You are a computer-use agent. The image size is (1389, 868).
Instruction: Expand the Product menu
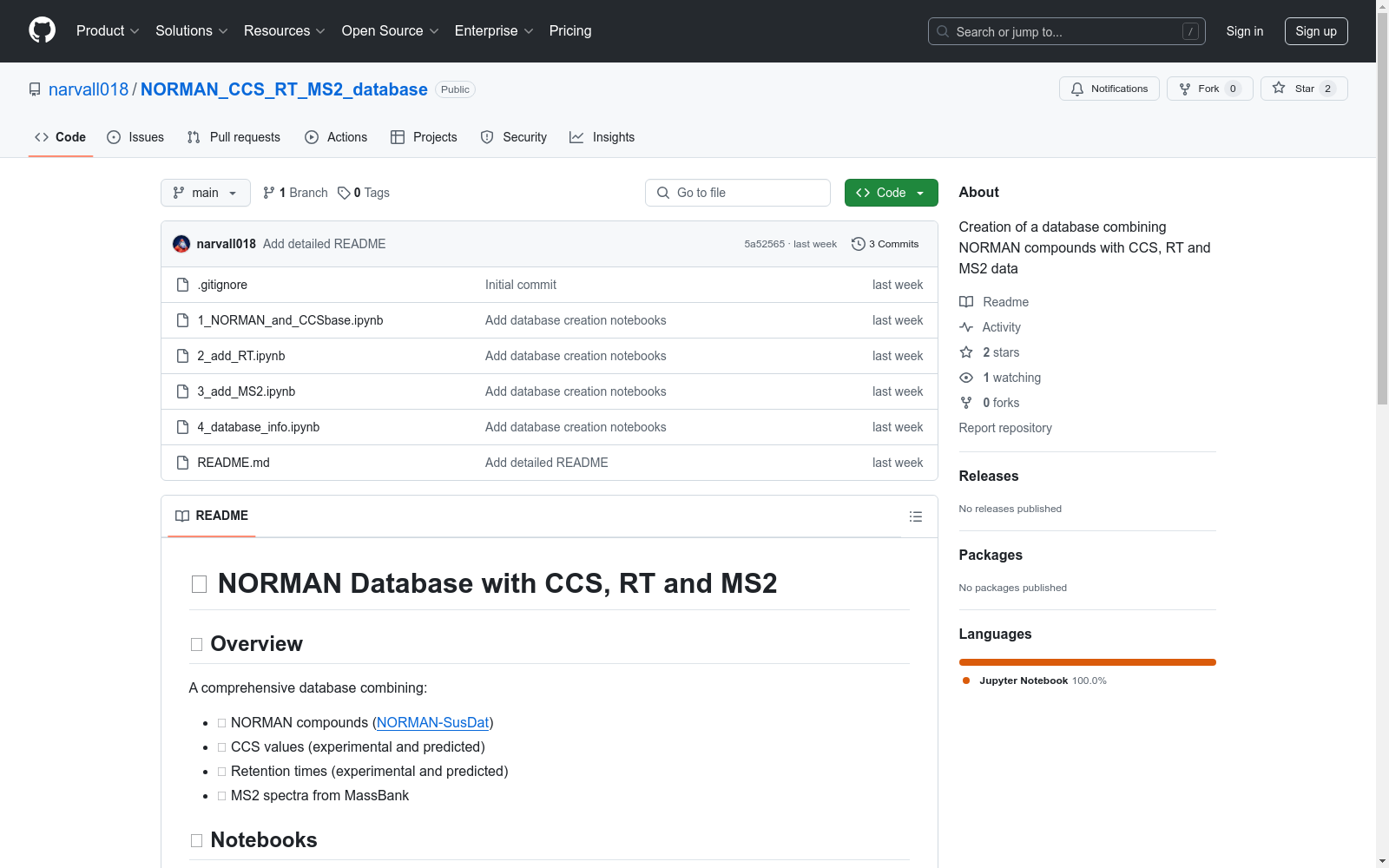coord(108,30)
